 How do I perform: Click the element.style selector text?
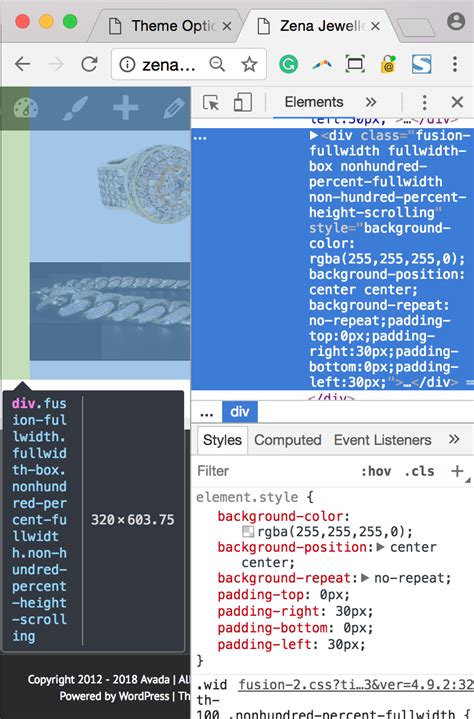point(247,497)
